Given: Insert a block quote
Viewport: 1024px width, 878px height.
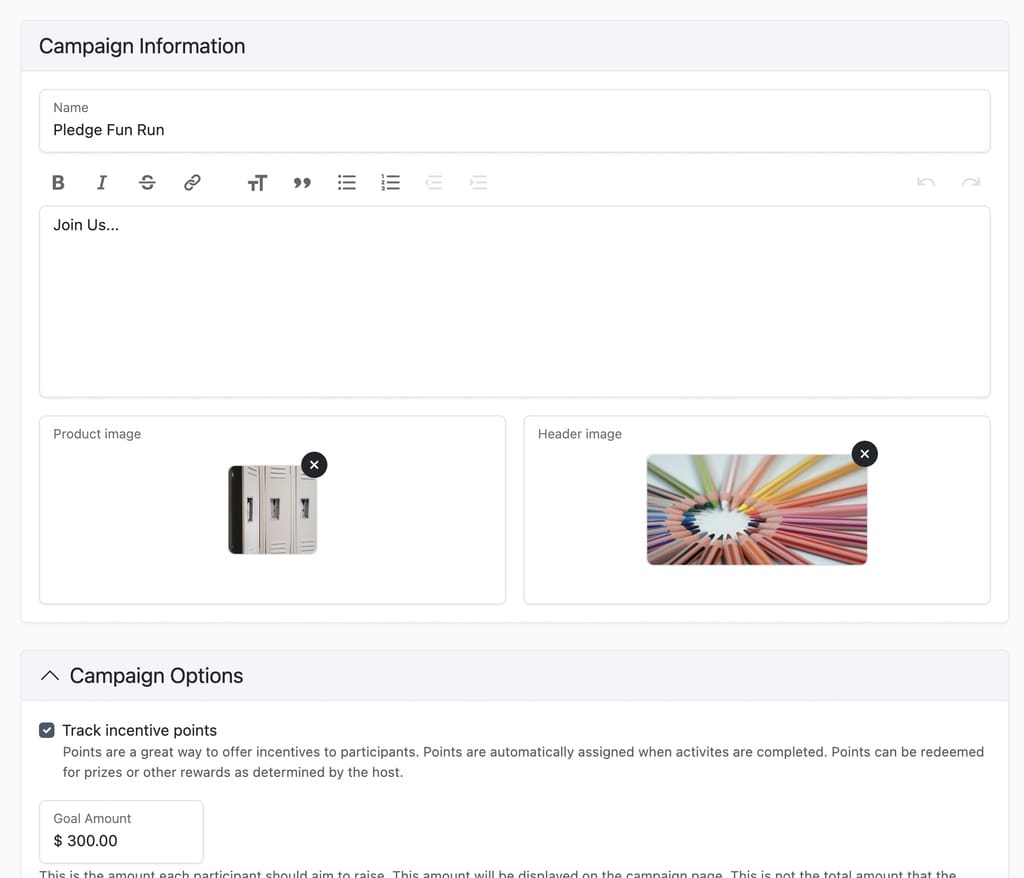Looking at the screenshot, I should (x=302, y=183).
